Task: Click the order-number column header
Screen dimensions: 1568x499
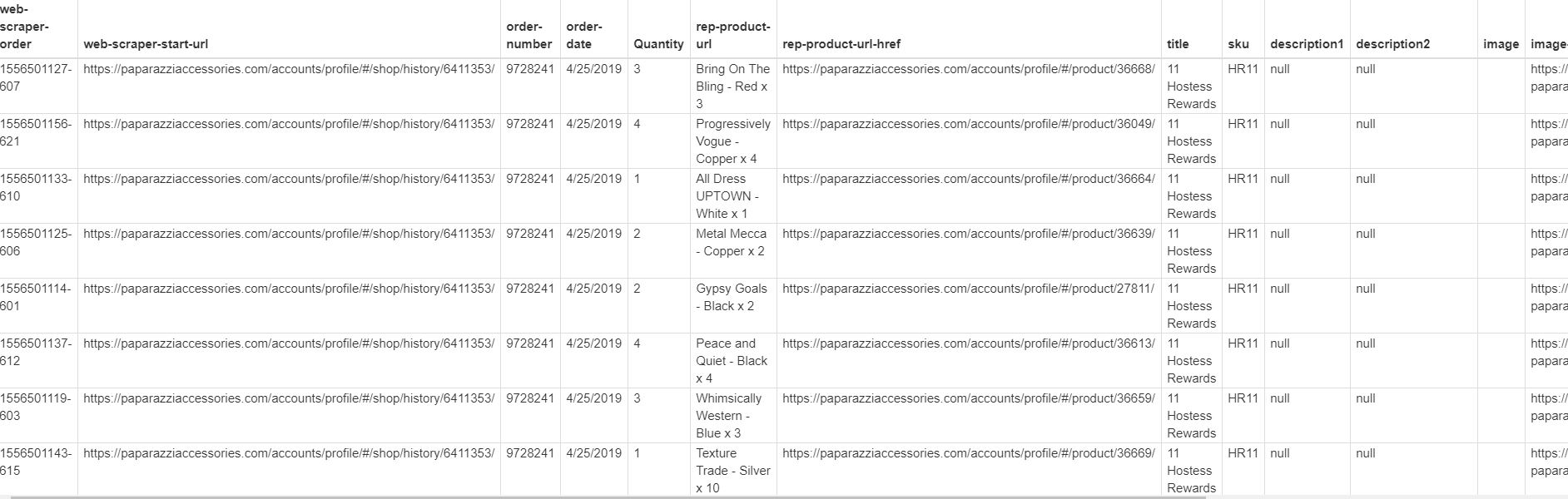Action: point(528,36)
